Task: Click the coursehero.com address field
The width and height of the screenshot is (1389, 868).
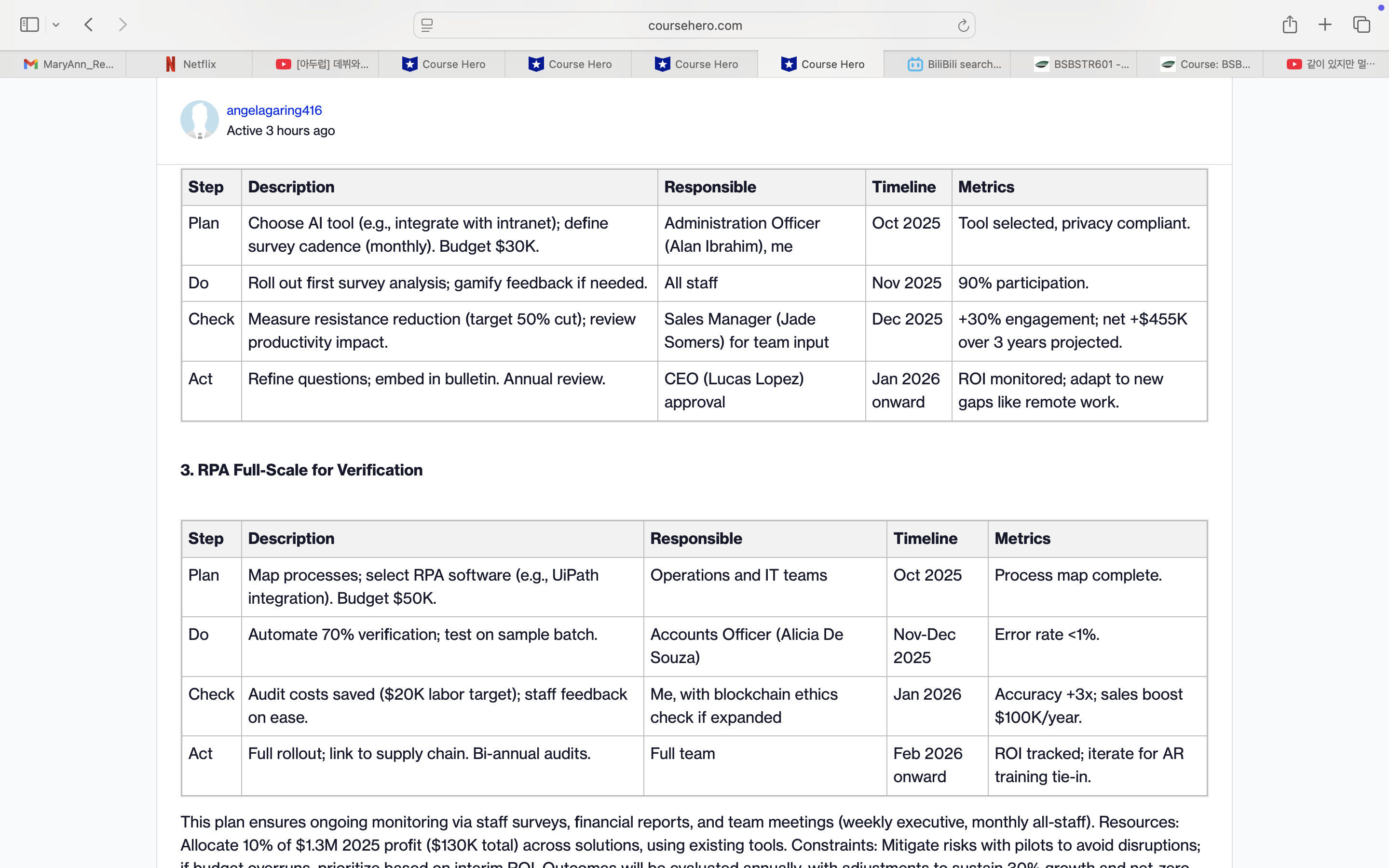Action: (x=694, y=25)
